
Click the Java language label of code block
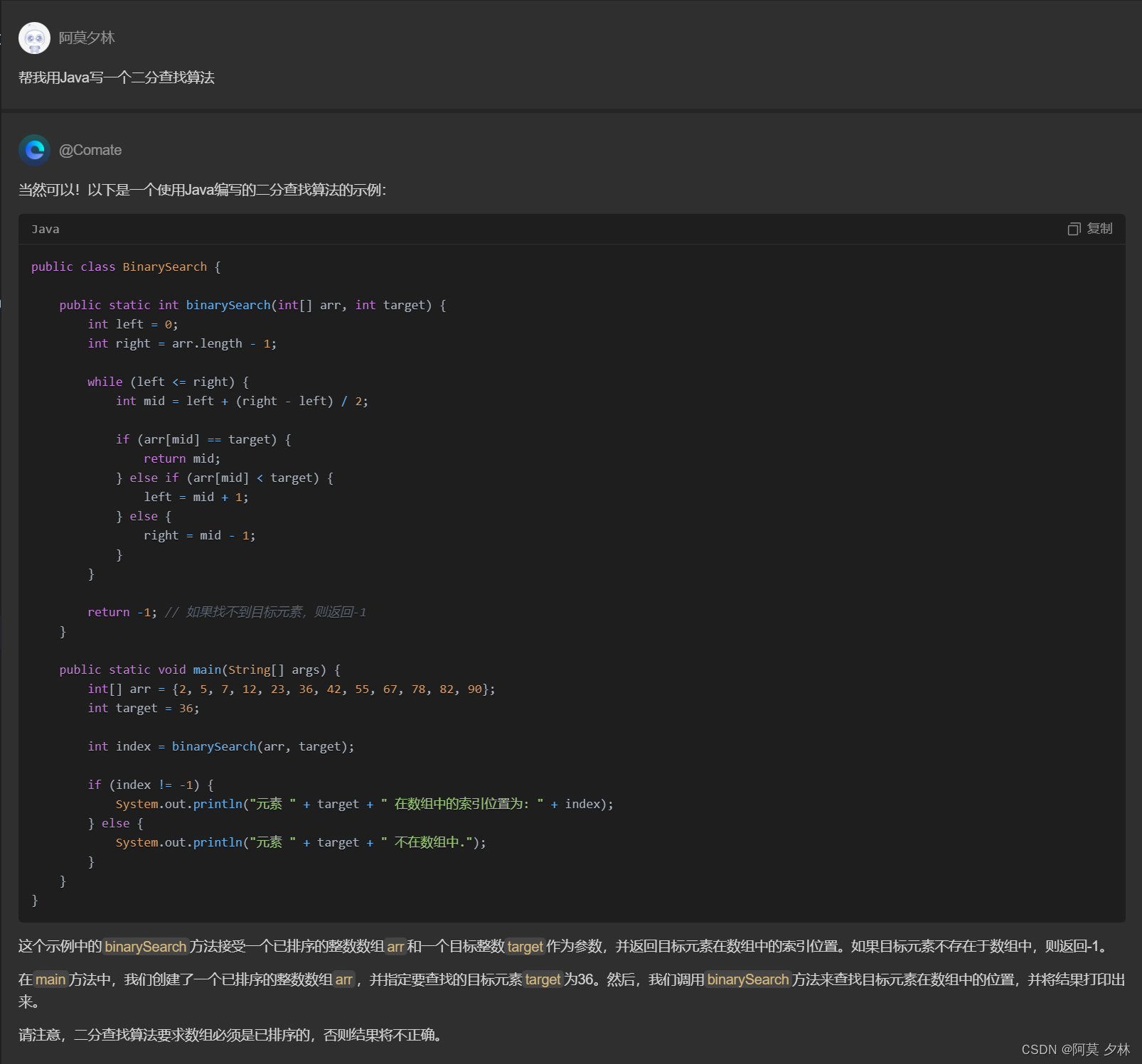[46, 229]
